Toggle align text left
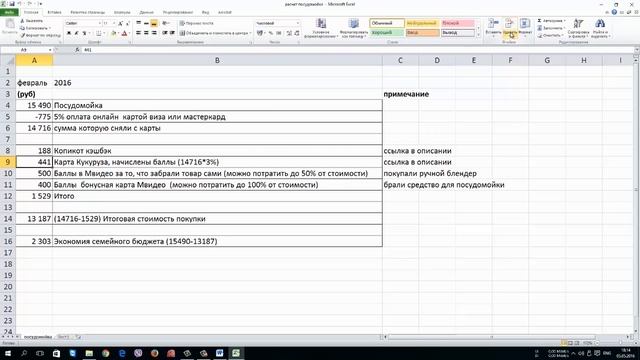Image resolution: width=640 pixels, height=360 pixels. tap(138, 33)
